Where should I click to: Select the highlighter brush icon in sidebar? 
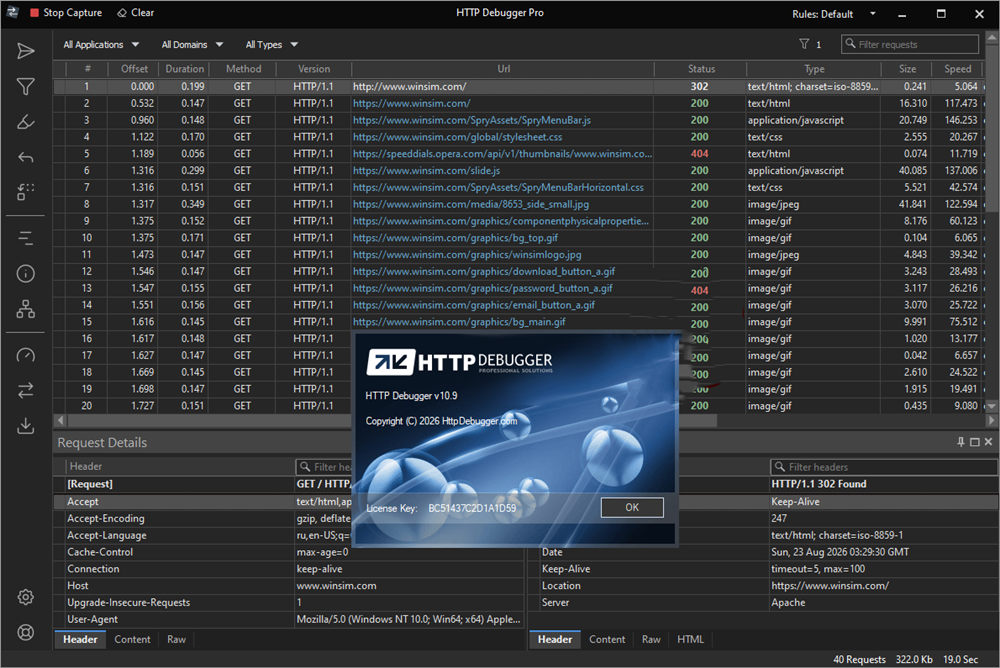[26, 122]
